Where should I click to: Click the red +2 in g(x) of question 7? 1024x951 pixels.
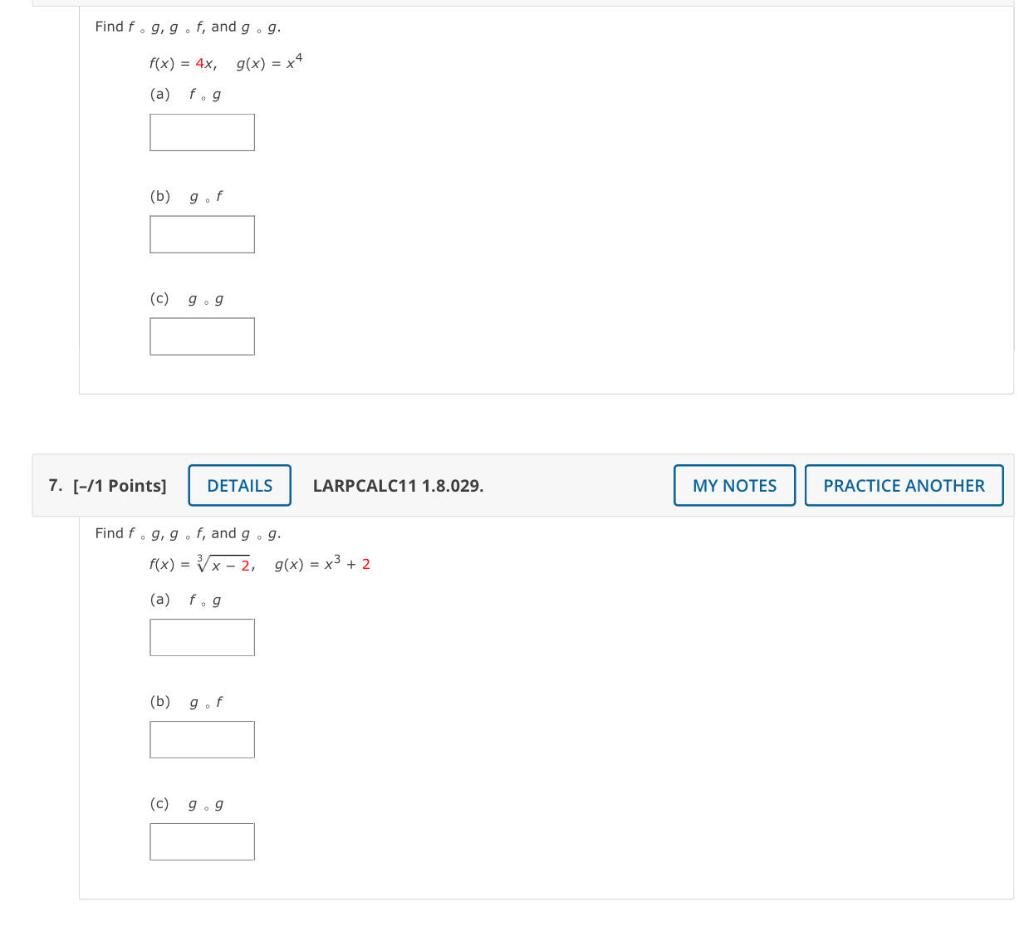tap(367, 567)
